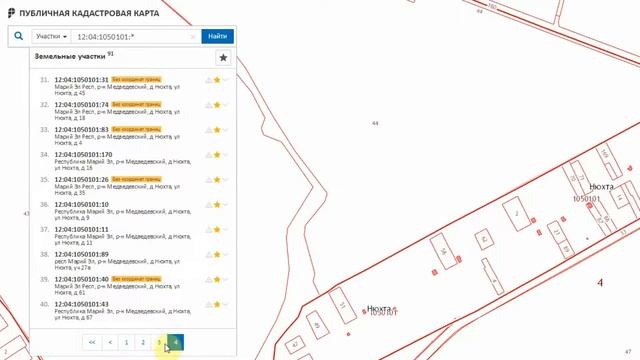Open parcel link 12:04:1050101:74
The width and height of the screenshot is (640, 360).
click(82, 105)
